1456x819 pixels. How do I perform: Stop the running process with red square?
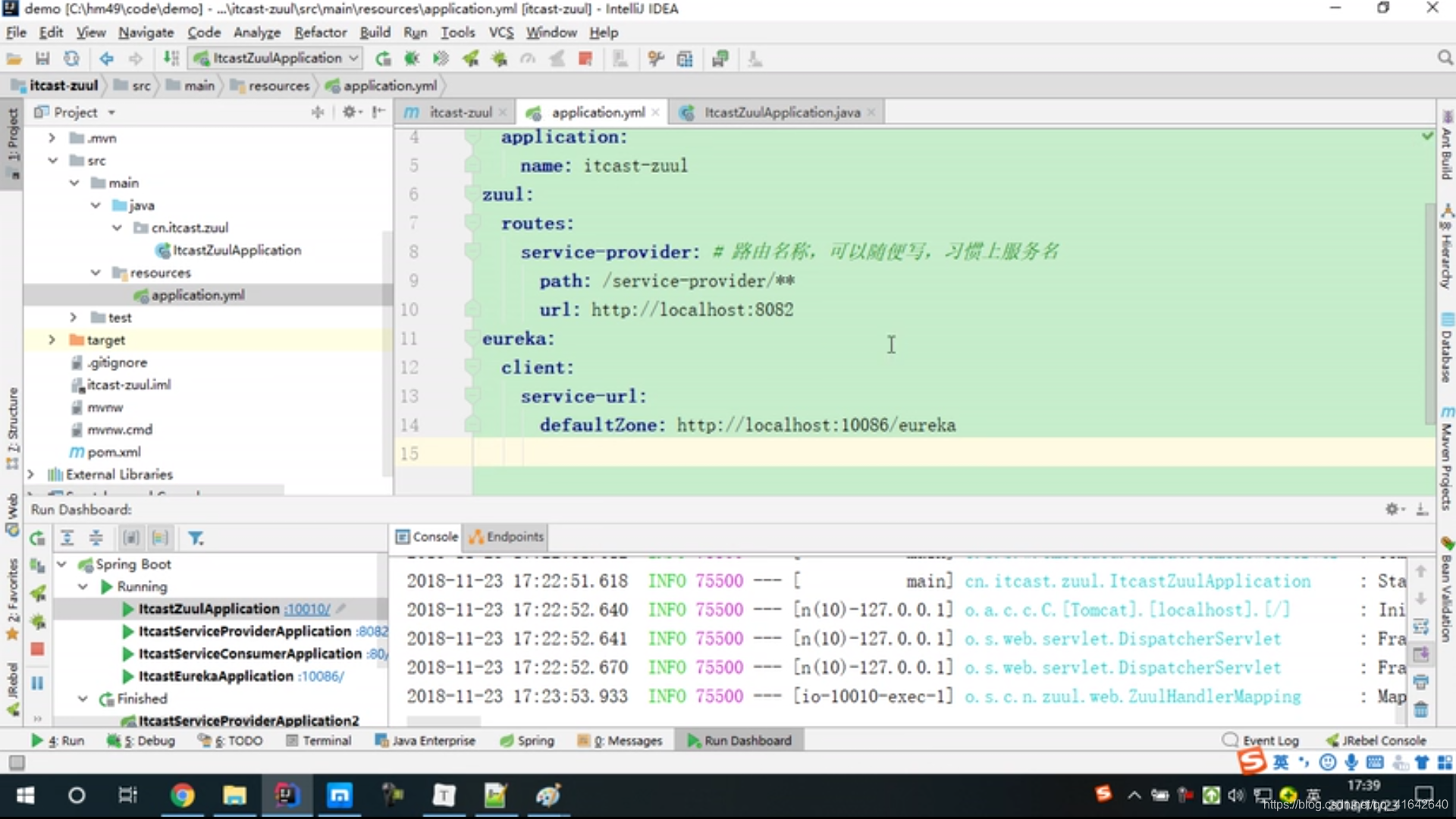pos(585,58)
